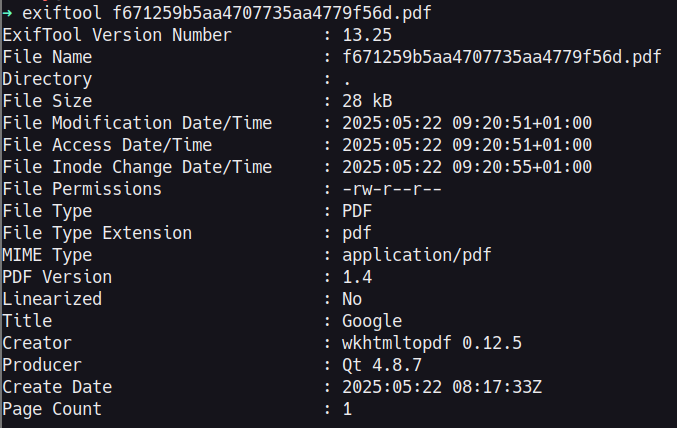Select the Creator value wkhtmltopdf 0.12.5

[x=432, y=343]
